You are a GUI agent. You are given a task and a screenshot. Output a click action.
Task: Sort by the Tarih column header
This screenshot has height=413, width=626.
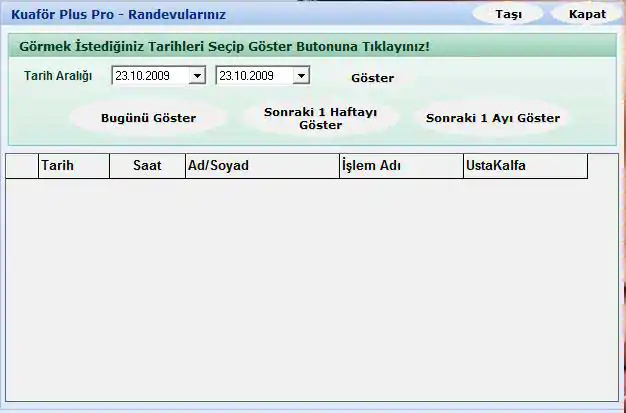pyautogui.click(x=73, y=167)
